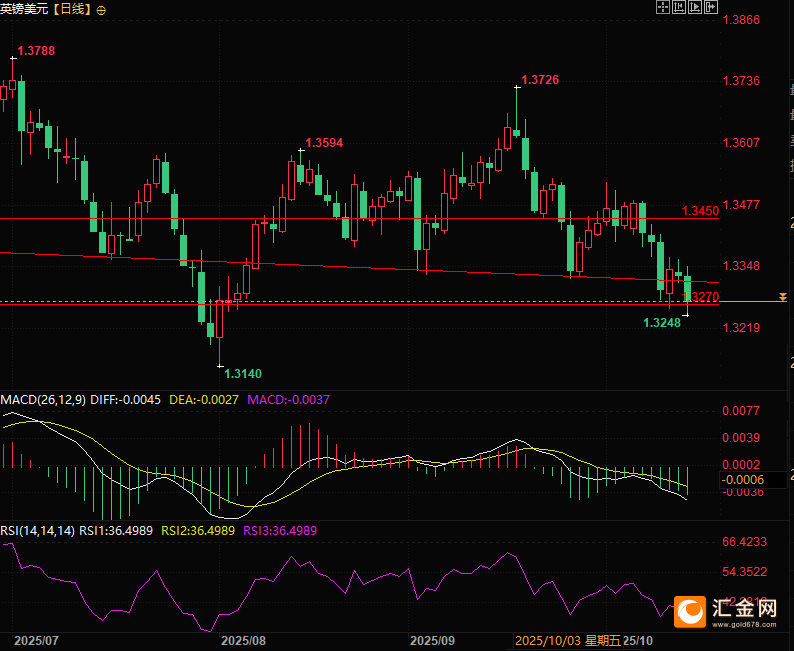
Task: Click the 1.3726 peak price label
Action: [540, 79]
